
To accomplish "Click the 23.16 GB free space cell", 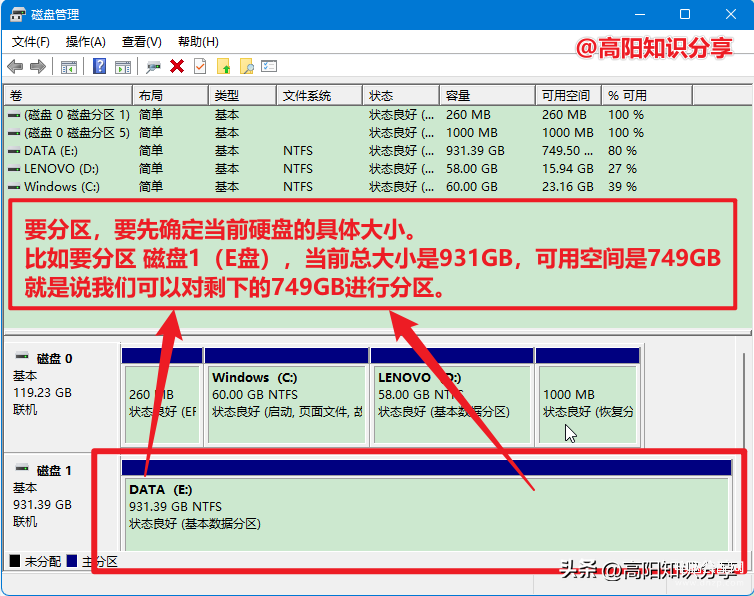I will click(568, 187).
